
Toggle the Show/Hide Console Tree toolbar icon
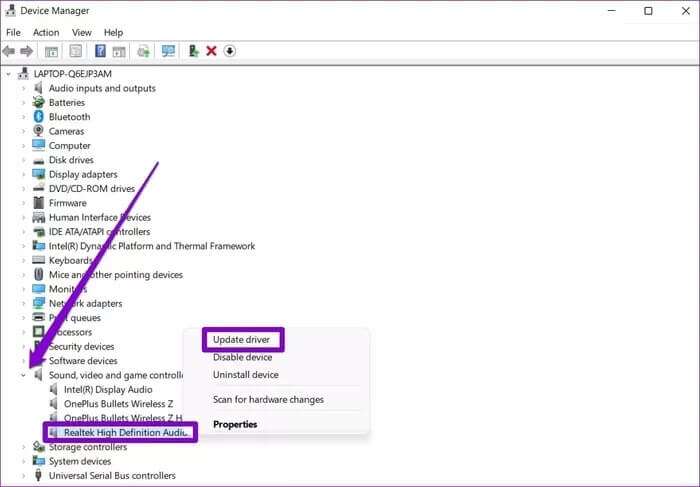point(51,51)
